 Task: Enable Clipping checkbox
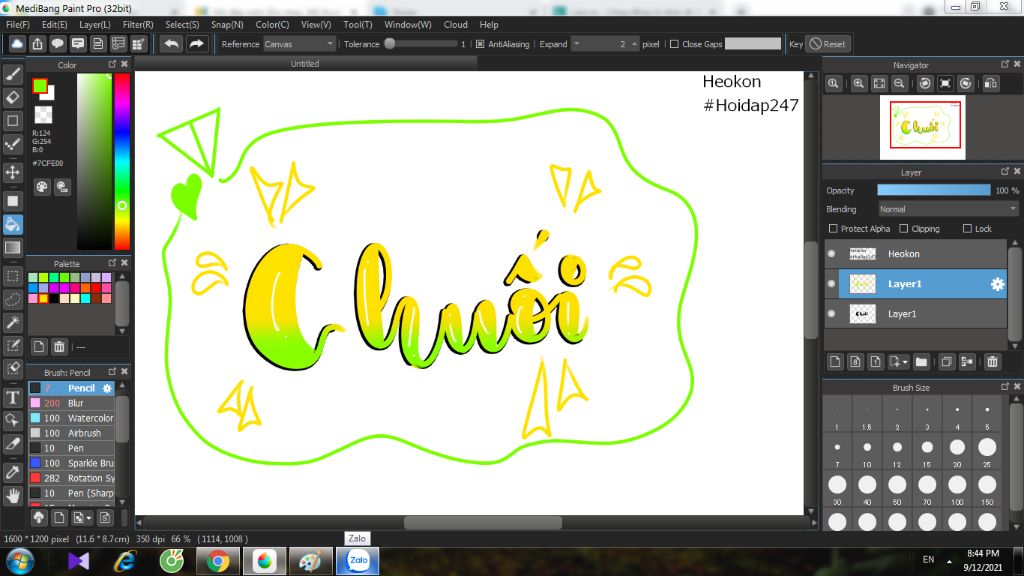coord(903,229)
